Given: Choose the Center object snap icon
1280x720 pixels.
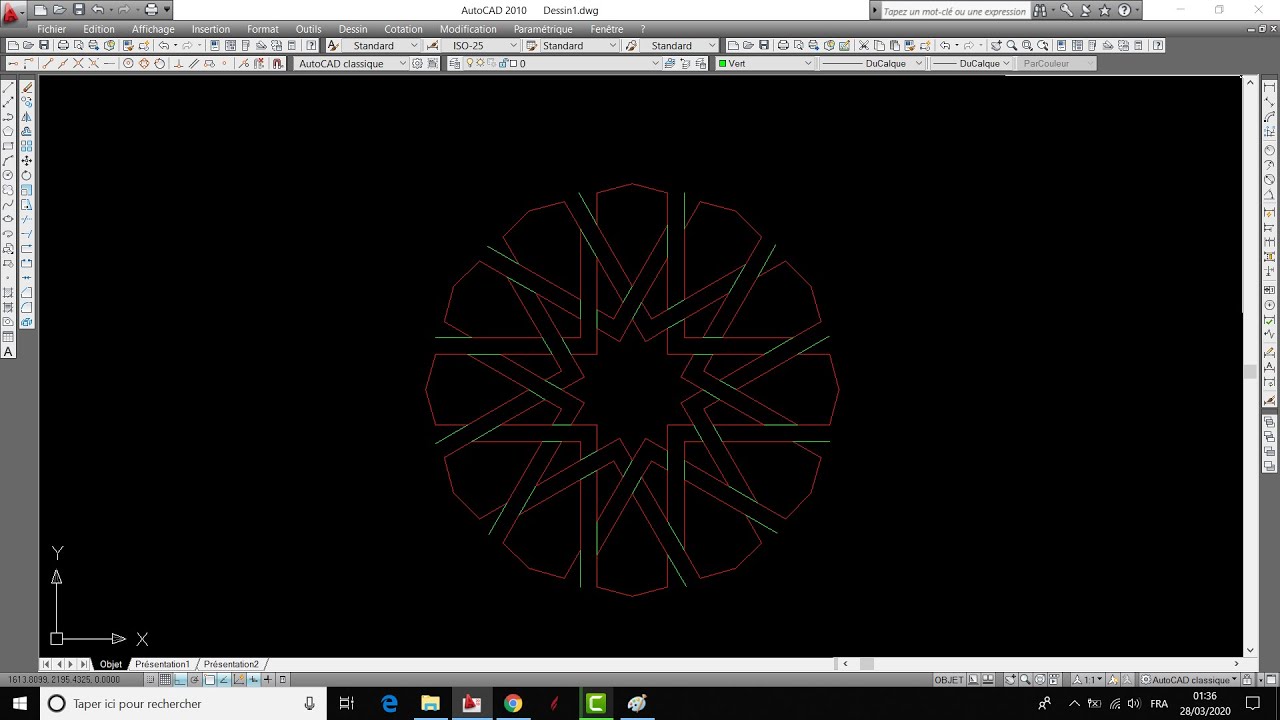Looking at the screenshot, I should click(128, 63).
